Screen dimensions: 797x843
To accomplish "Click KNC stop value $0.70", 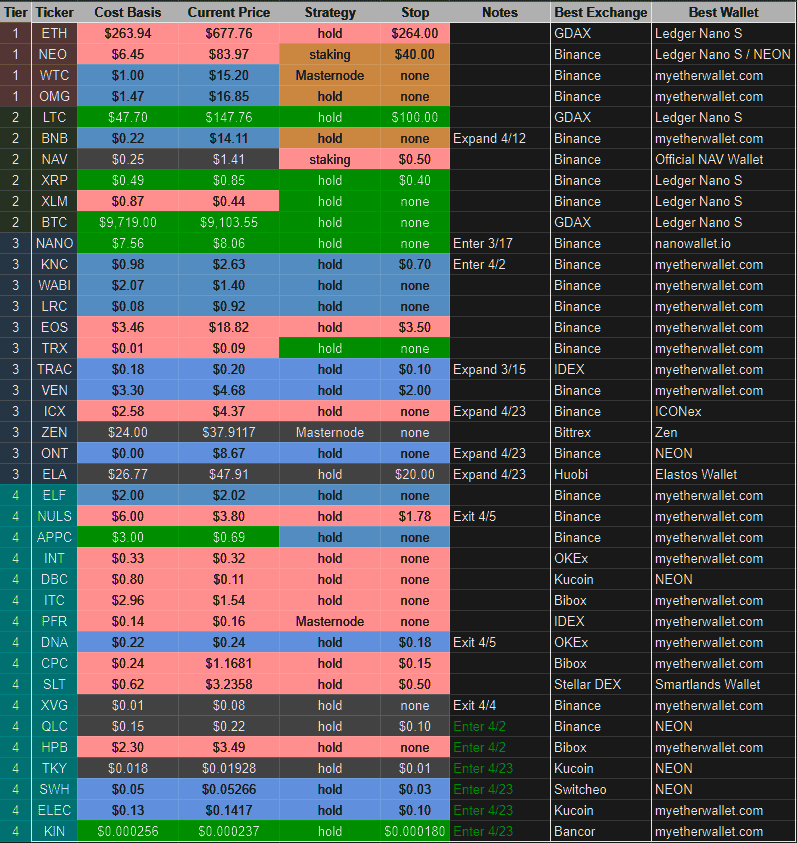I will (415, 264).
